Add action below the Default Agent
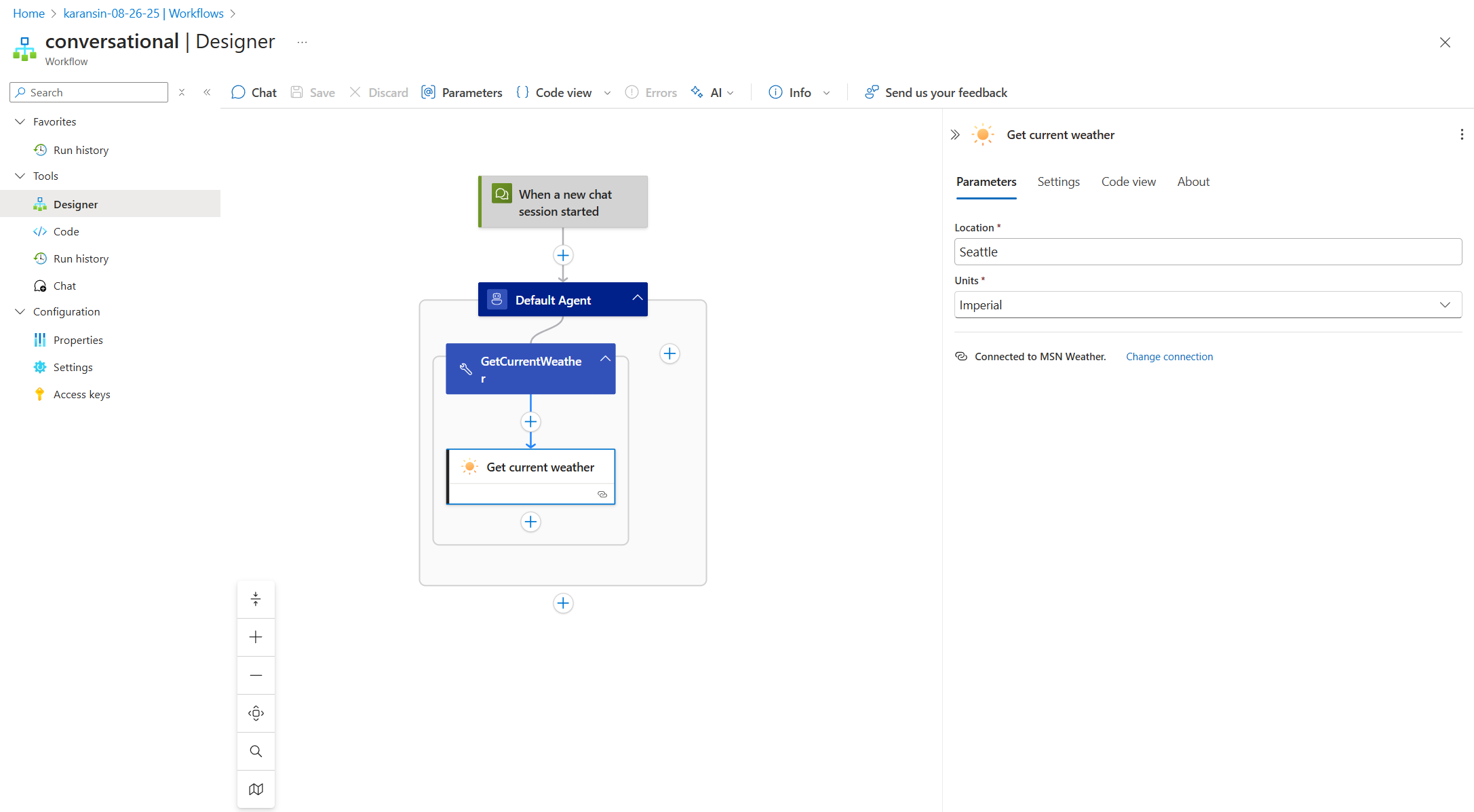This screenshot has height=812, width=1474. click(x=563, y=603)
